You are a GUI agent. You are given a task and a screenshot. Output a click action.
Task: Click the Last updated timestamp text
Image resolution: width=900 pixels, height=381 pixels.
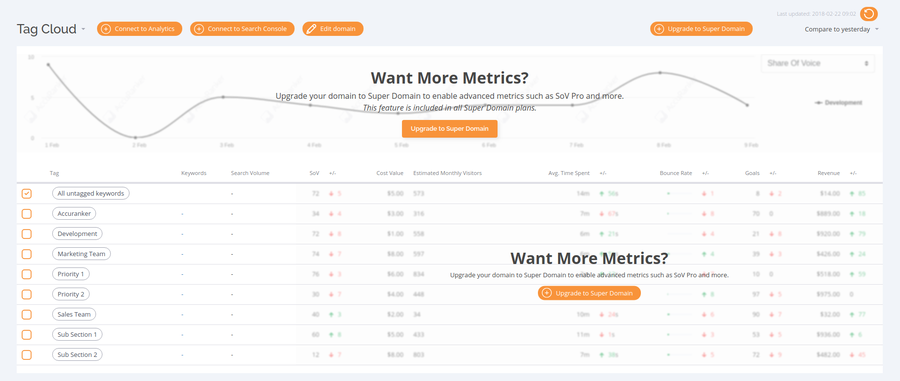click(x=817, y=13)
